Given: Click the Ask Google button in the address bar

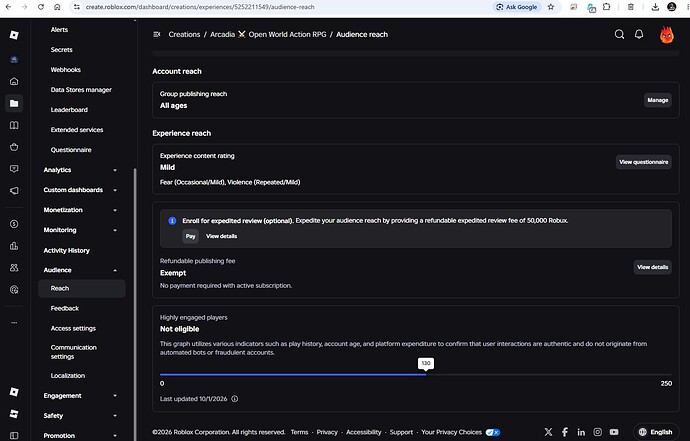Looking at the screenshot, I should pyautogui.click(x=517, y=7).
